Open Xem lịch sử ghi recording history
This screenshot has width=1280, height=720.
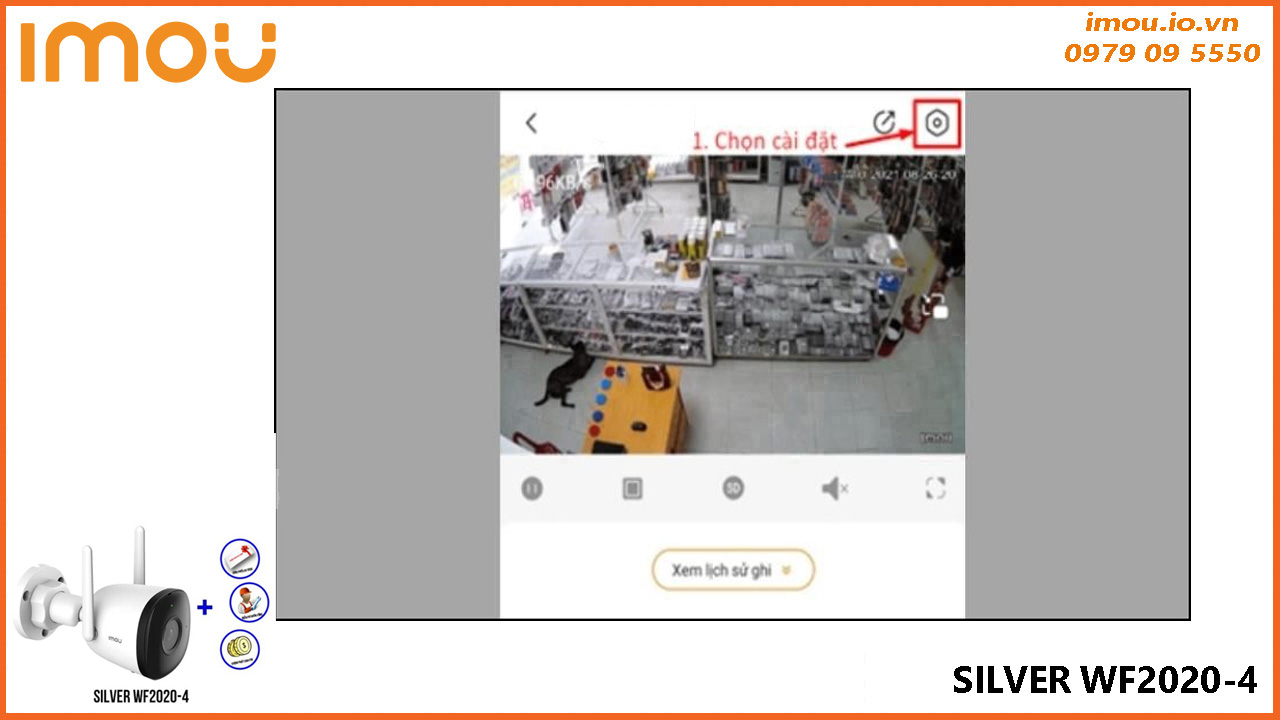(733, 570)
